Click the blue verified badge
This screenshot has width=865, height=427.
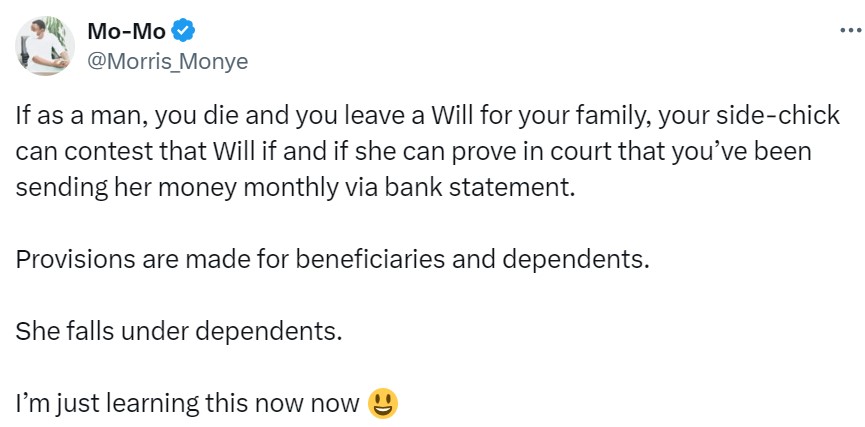[x=186, y=32]
